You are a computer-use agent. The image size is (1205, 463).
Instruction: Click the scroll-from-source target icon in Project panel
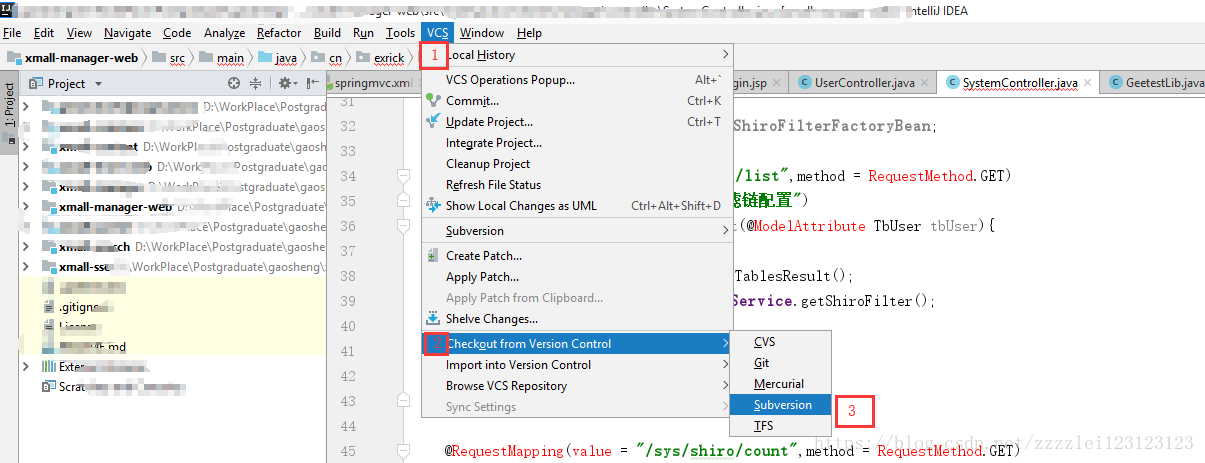tap(234, 84)
